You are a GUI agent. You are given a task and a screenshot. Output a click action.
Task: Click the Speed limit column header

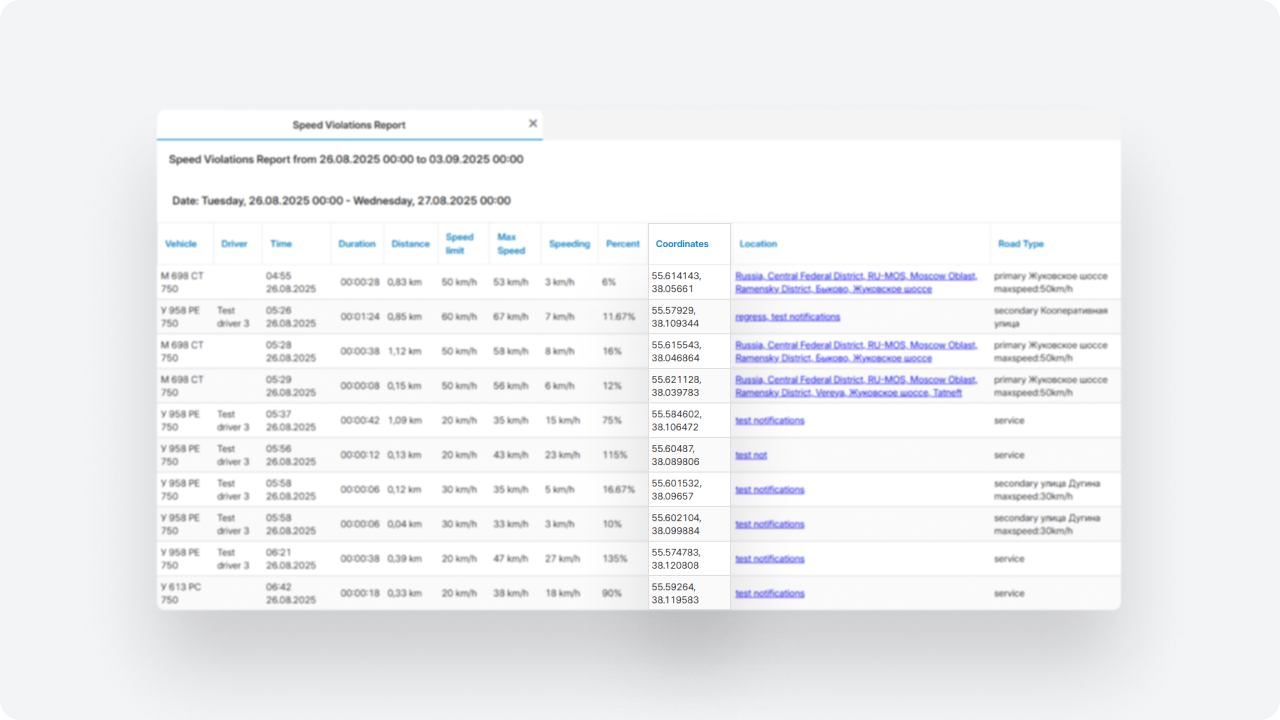click(x=460, y=244)
